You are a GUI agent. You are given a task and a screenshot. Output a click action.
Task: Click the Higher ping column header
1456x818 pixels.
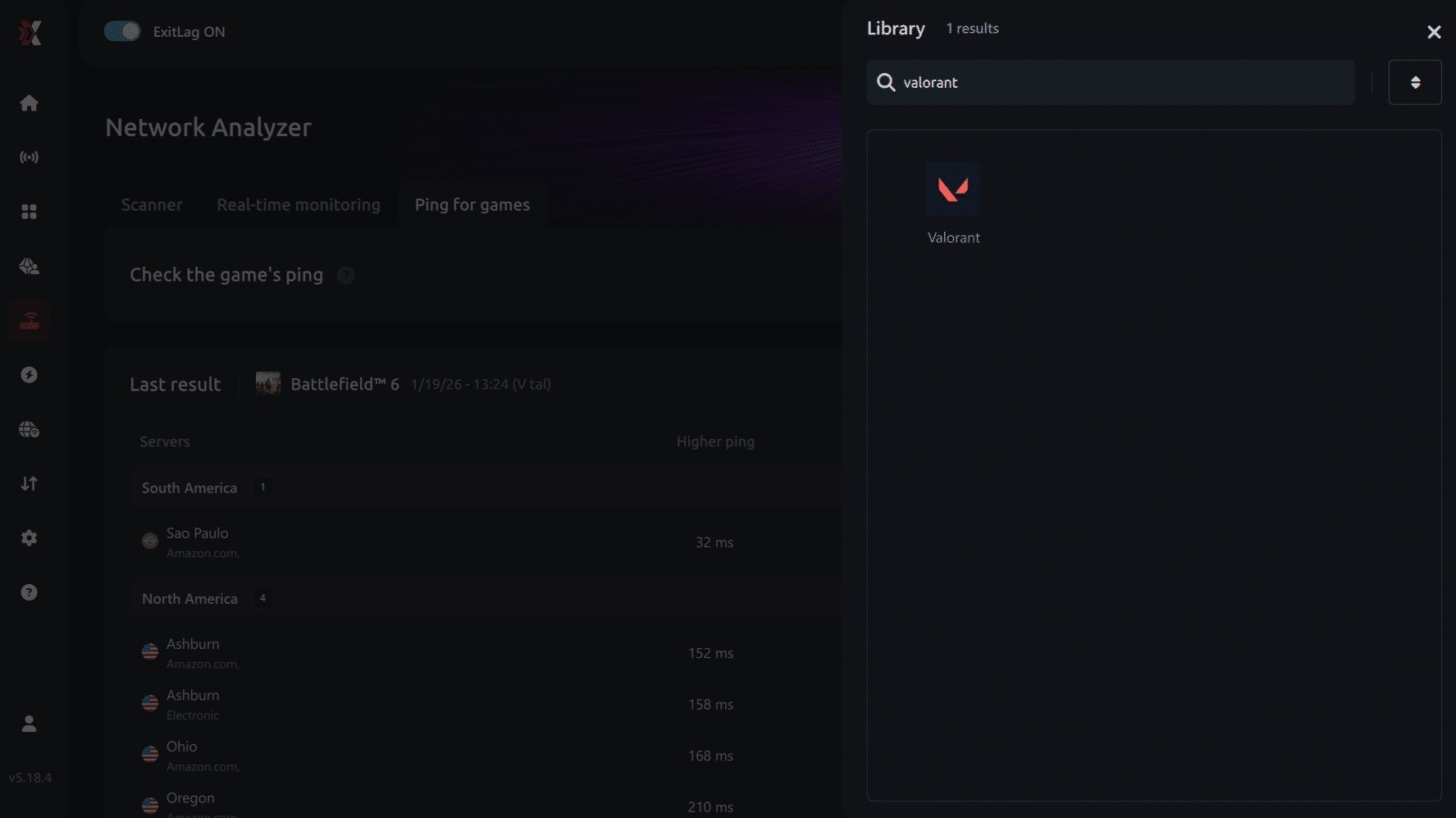click(x=715, y=441)
